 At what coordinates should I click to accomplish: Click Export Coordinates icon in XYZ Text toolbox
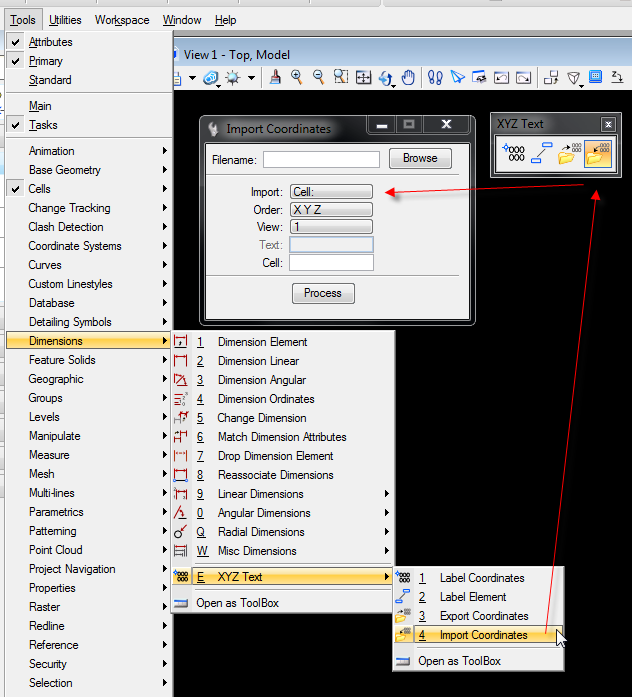[x=569, y=153]
